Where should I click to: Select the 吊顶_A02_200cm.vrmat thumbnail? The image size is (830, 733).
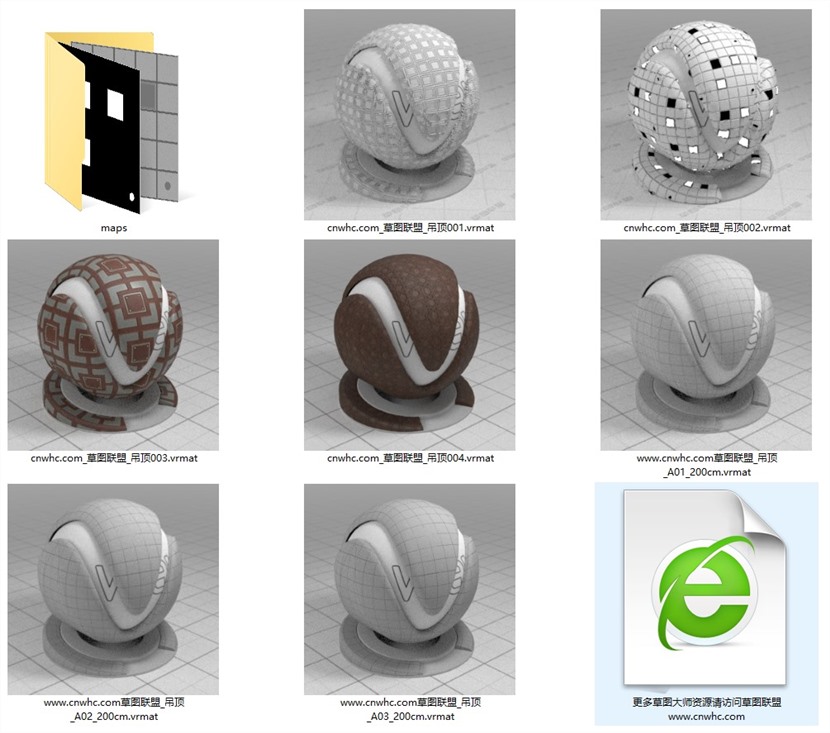pyautogui.click(x=113, y=589)
